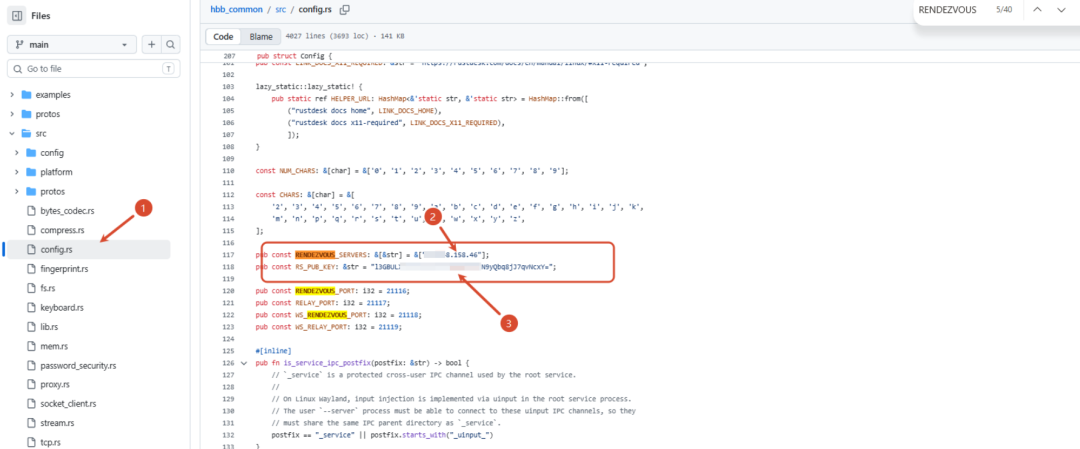
Task: Click the config folder icon
Action: [31, 152]
